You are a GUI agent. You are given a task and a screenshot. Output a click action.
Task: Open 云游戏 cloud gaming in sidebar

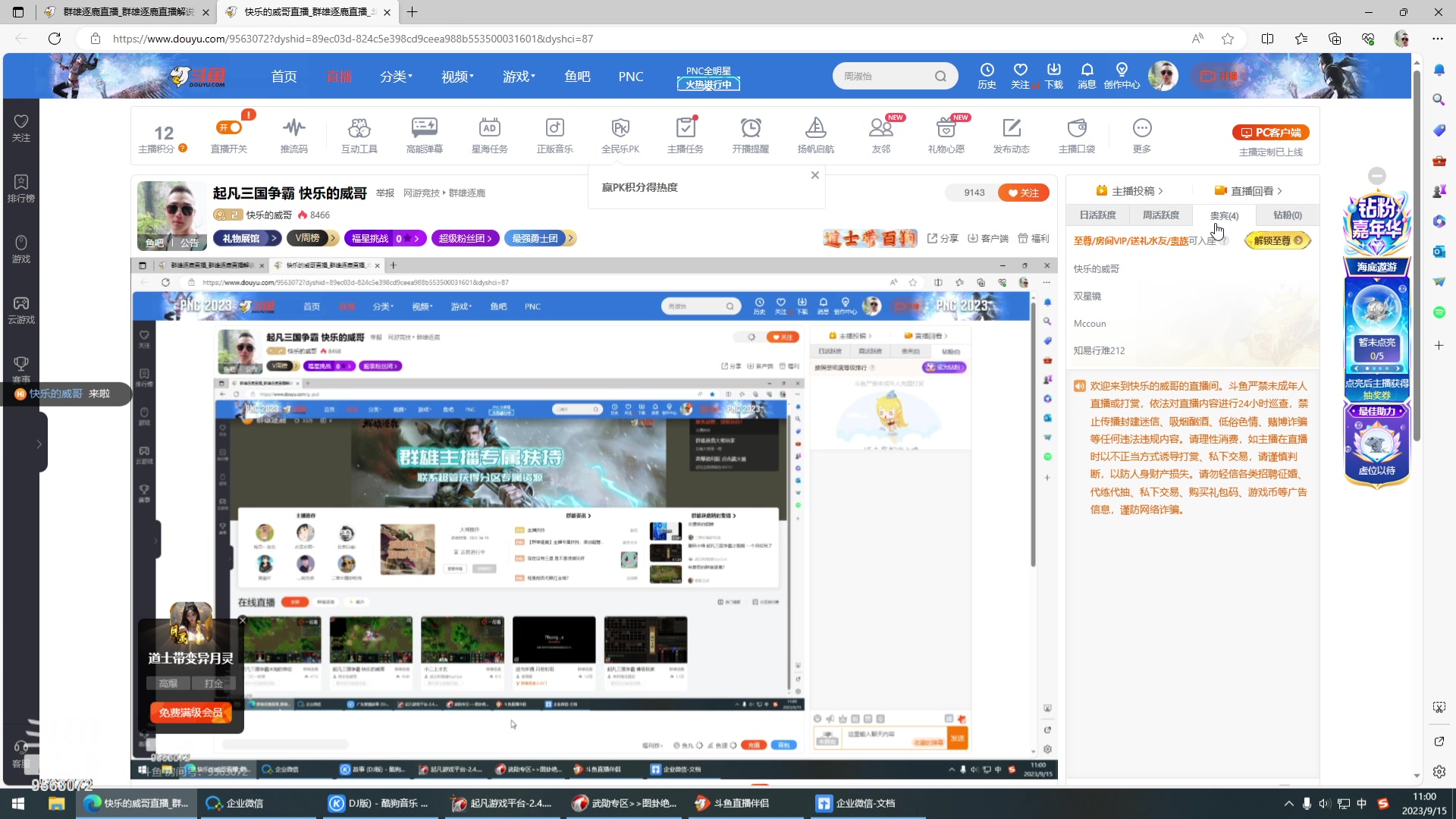[x=21, y=309]
